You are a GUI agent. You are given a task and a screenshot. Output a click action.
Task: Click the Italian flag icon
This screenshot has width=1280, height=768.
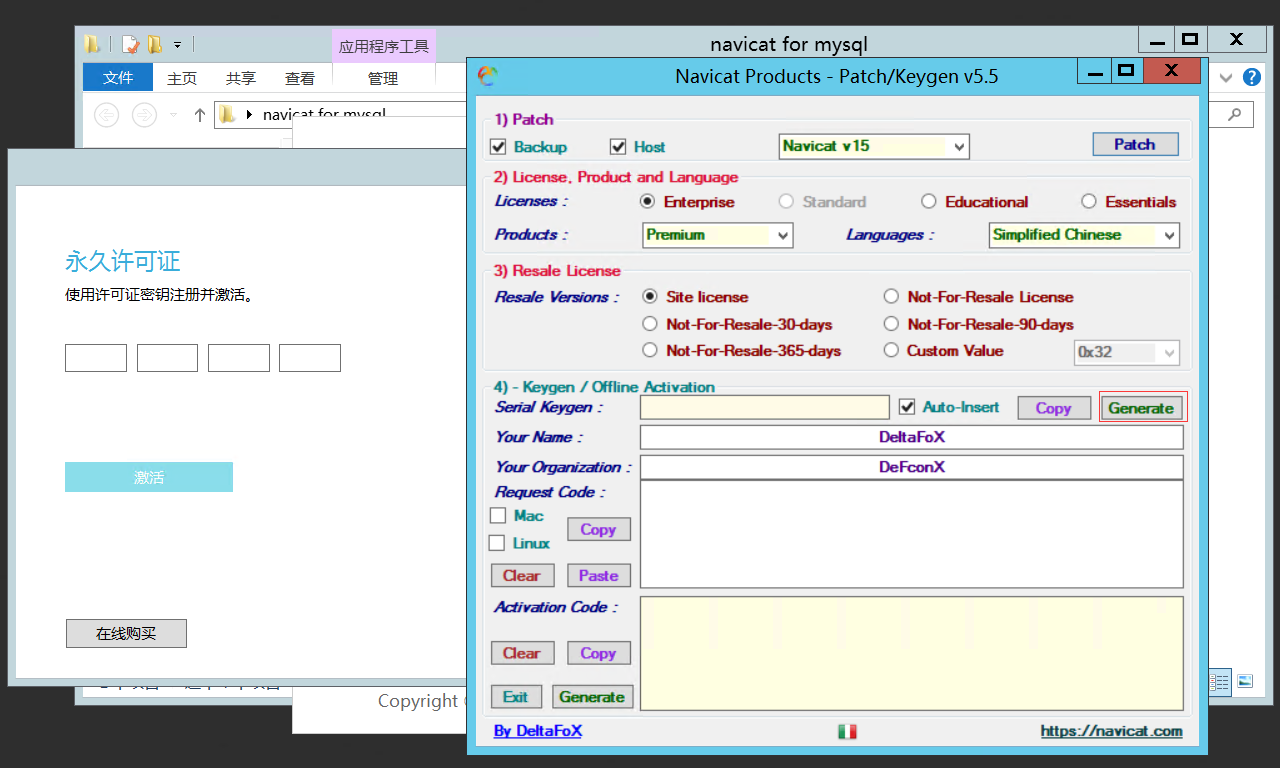tap(847, 732)
